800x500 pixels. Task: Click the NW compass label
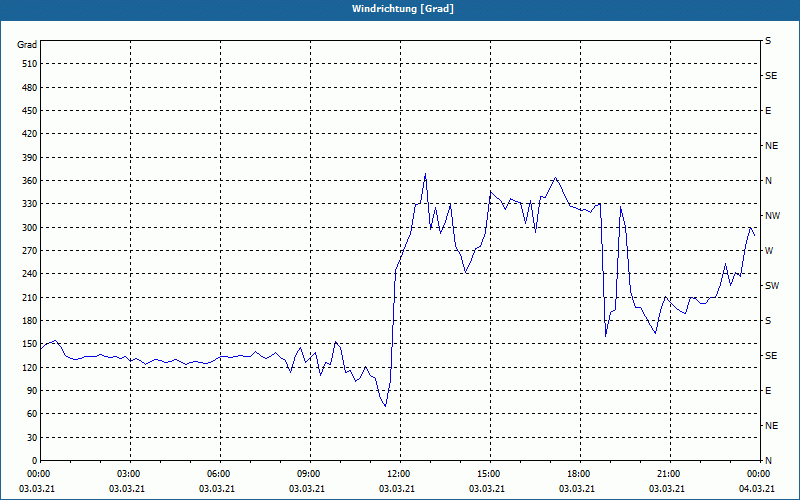[772, 216]
